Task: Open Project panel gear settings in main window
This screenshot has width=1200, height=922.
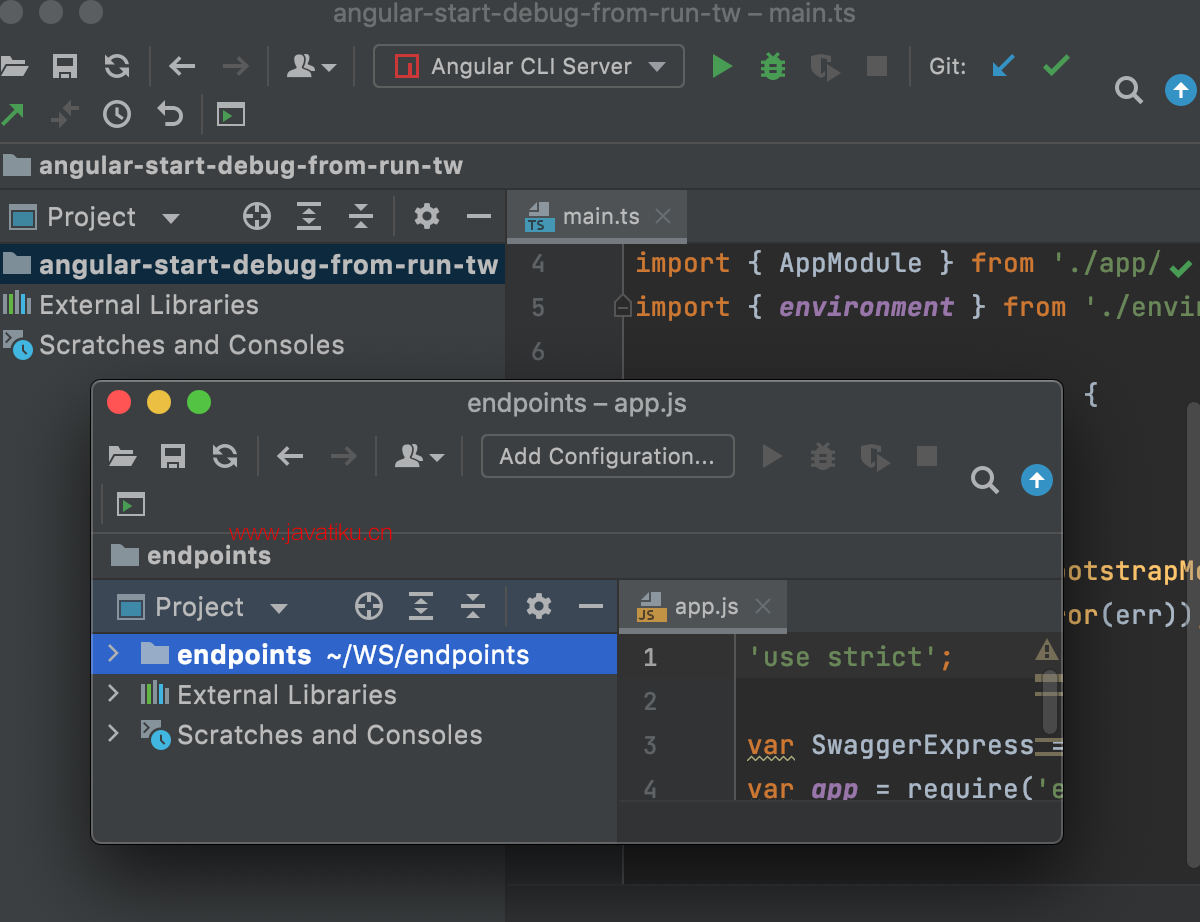Action: point(427,216)
